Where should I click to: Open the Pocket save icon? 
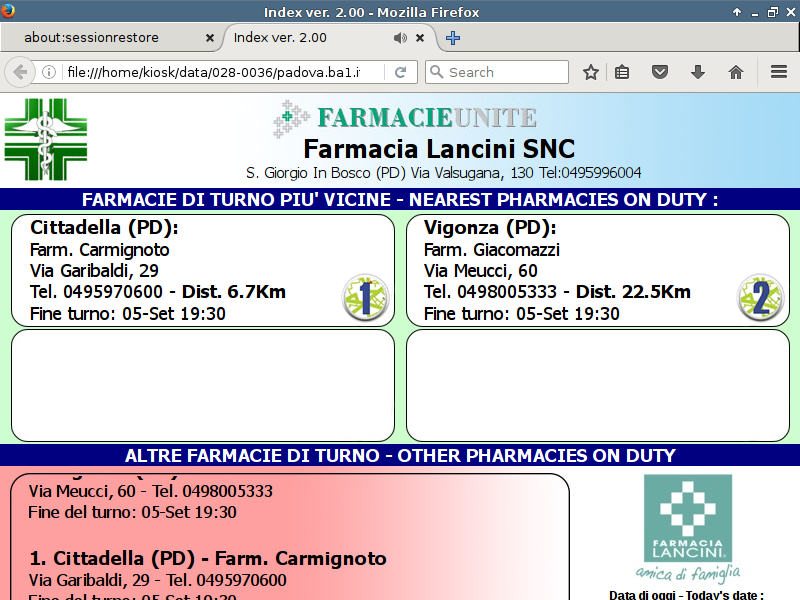point(660,72)
